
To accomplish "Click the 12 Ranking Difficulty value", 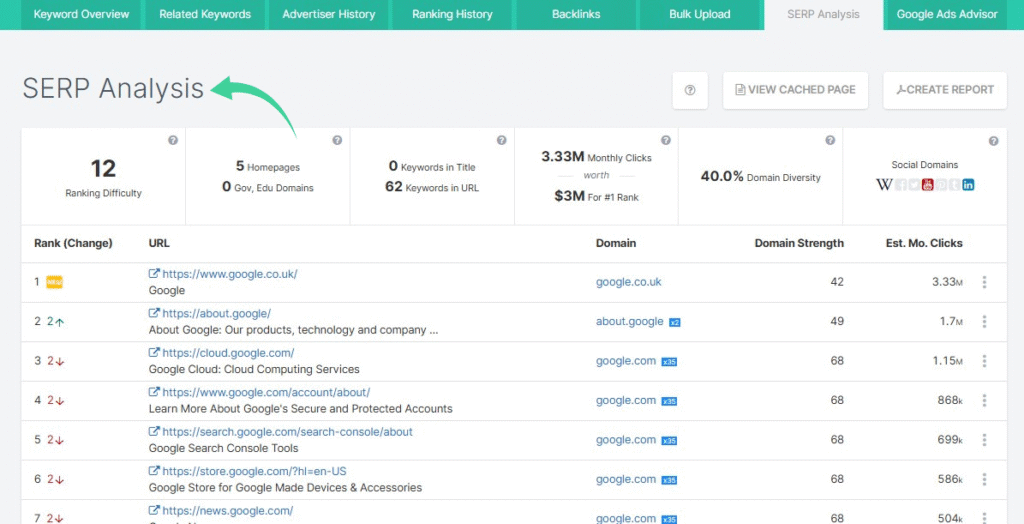I will click(103, 169).
